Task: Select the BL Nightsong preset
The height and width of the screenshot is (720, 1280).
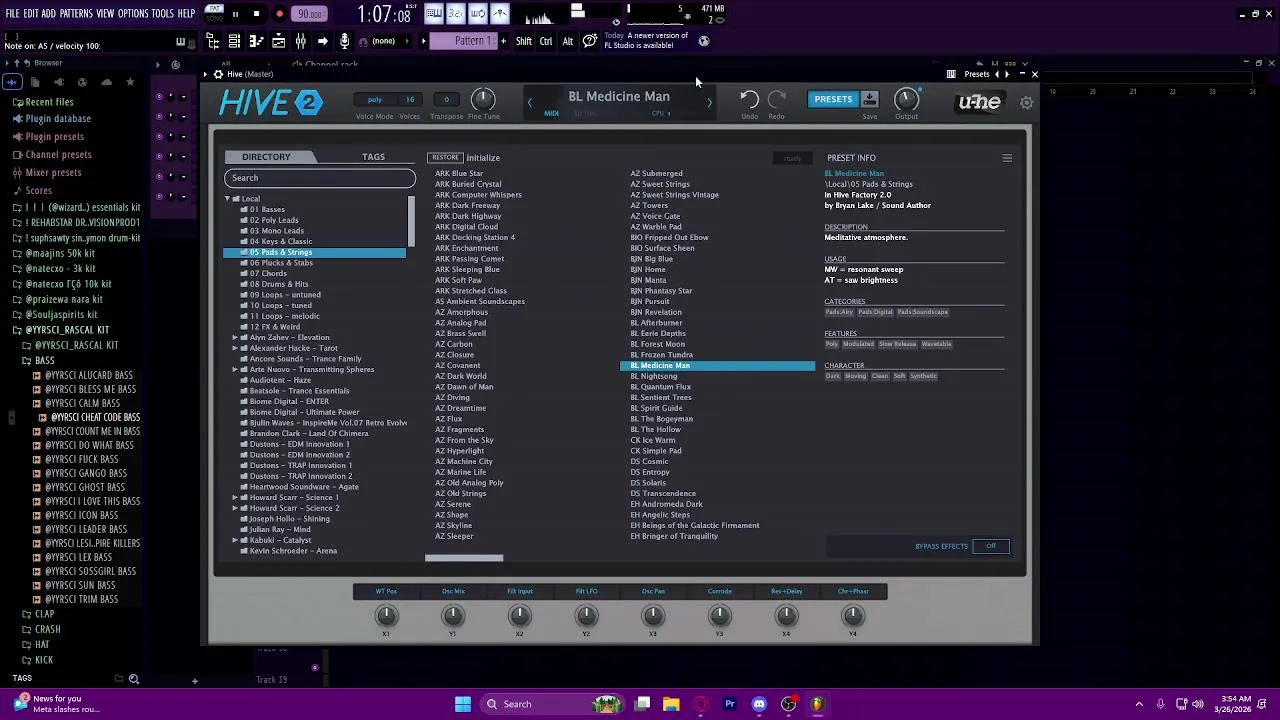Action: click(x=654, y=376)
